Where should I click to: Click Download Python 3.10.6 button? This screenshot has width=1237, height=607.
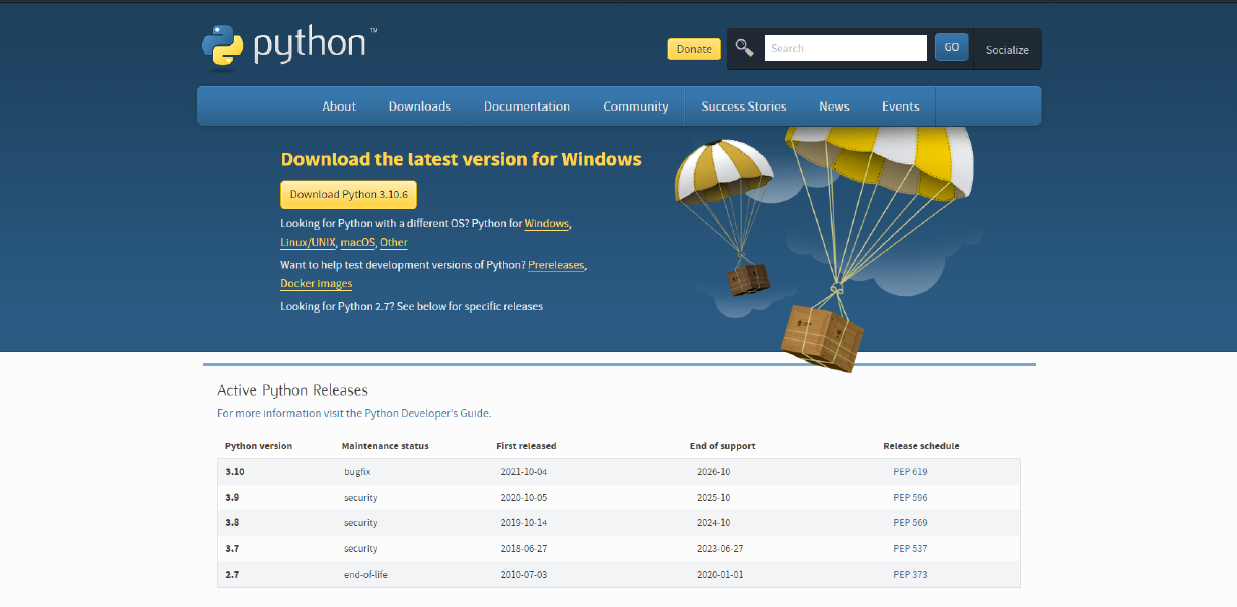349,195
